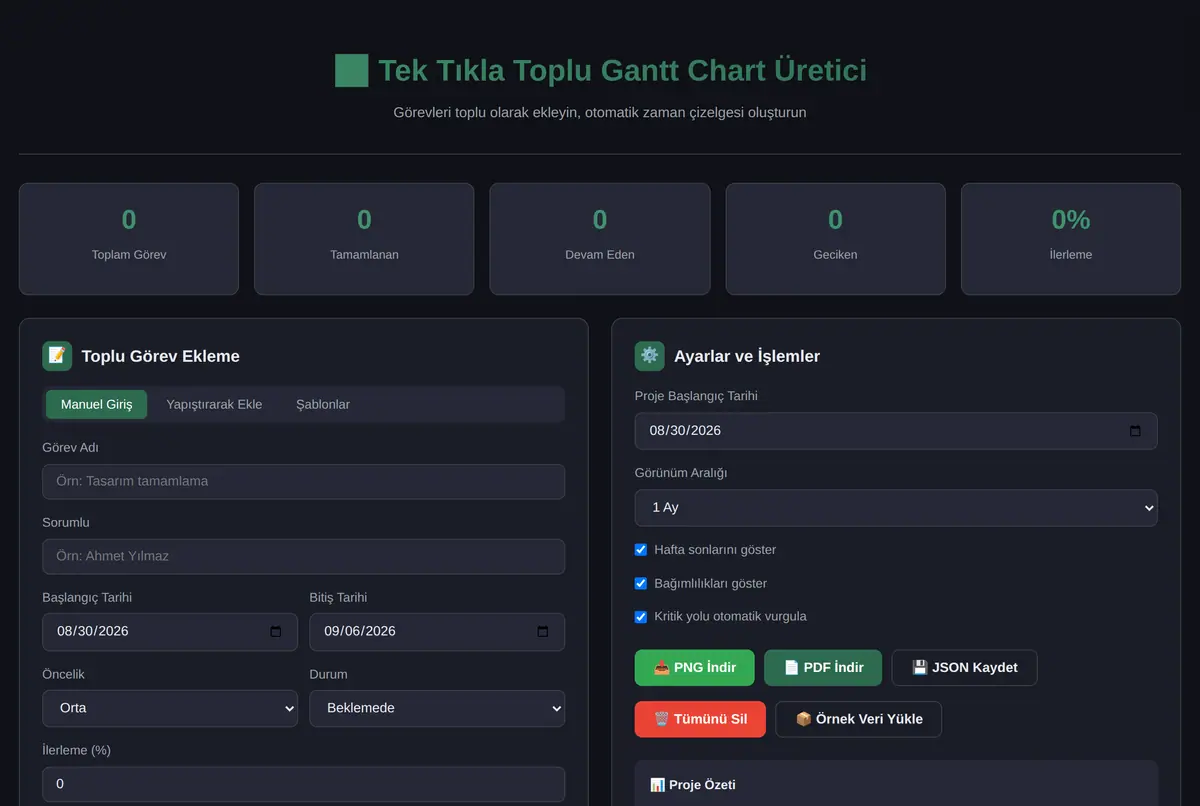Open the Durum dropdown set to Beklemede

pos(437,708)
